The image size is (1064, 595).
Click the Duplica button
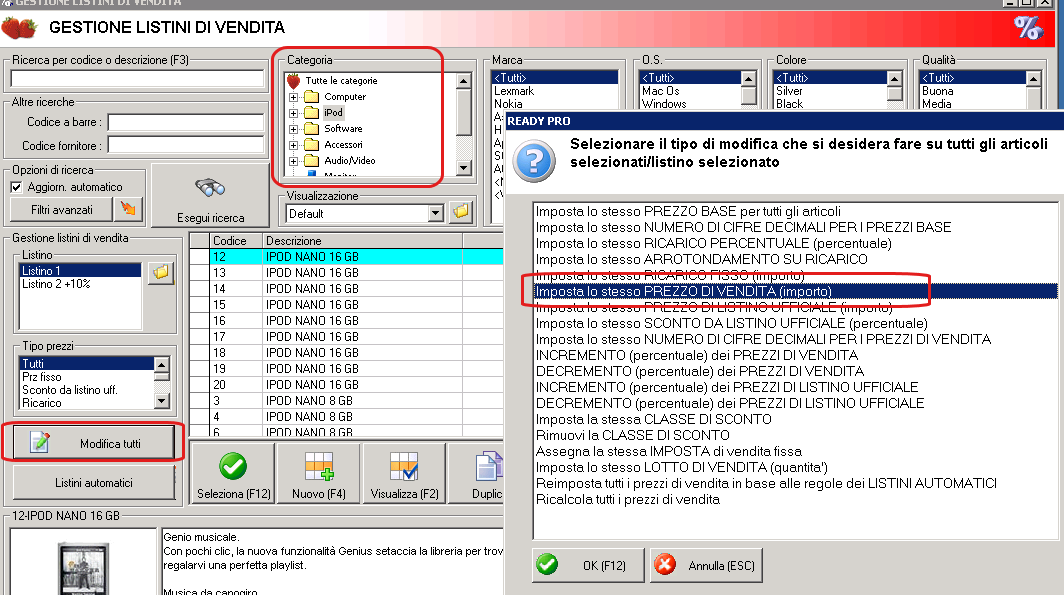[x=476, y=473]
